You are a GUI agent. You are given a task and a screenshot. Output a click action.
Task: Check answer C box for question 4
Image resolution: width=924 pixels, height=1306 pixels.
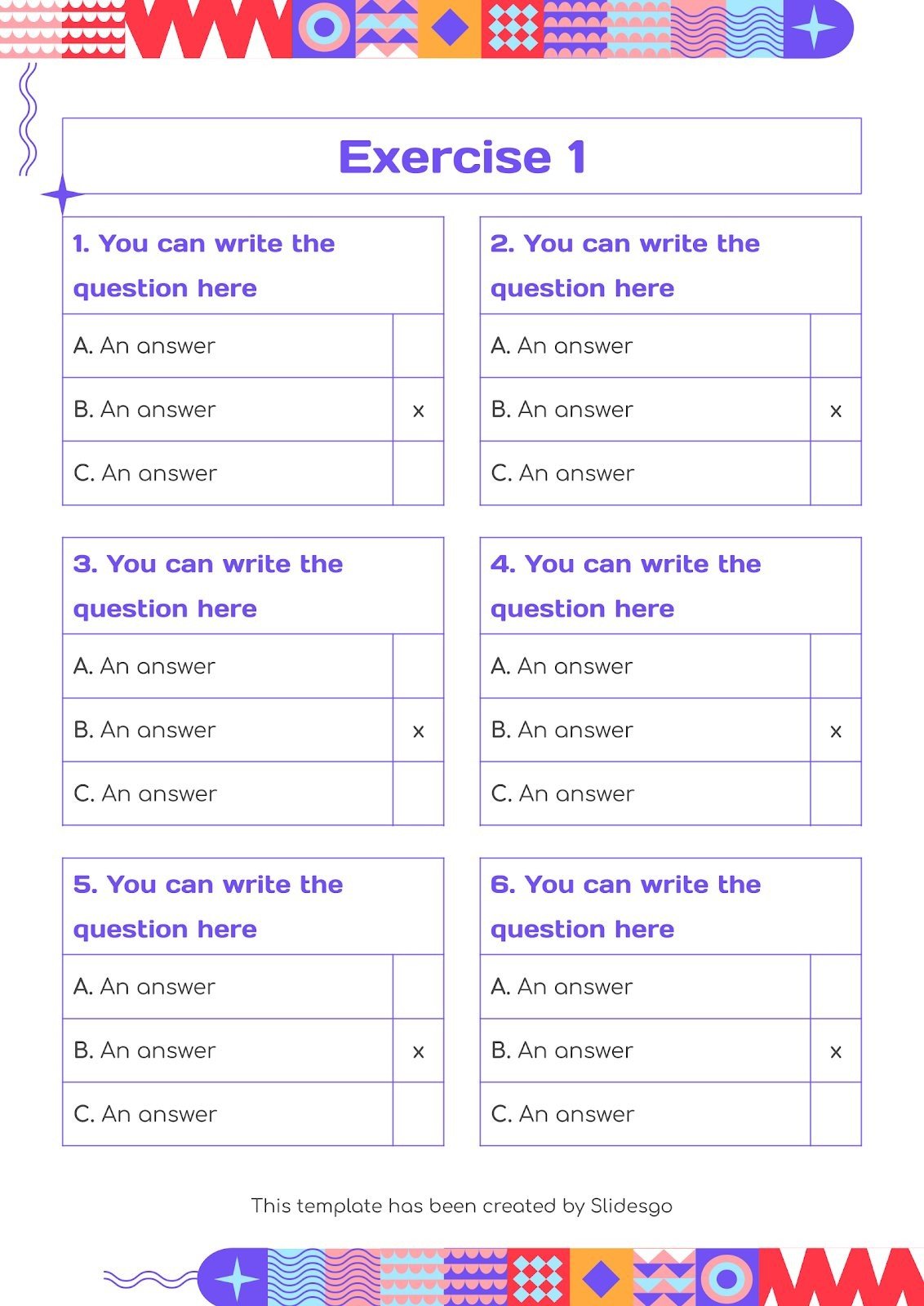point(835,793)
